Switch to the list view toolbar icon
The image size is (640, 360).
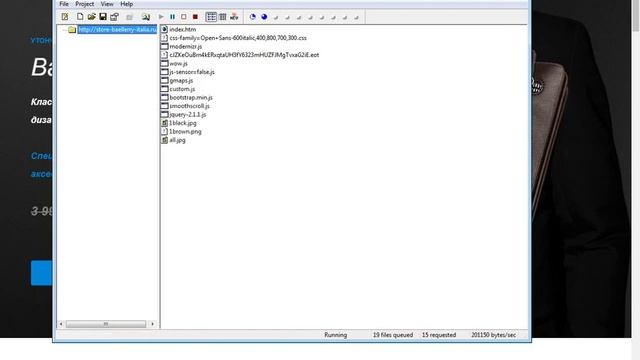[x=211, y=17]
